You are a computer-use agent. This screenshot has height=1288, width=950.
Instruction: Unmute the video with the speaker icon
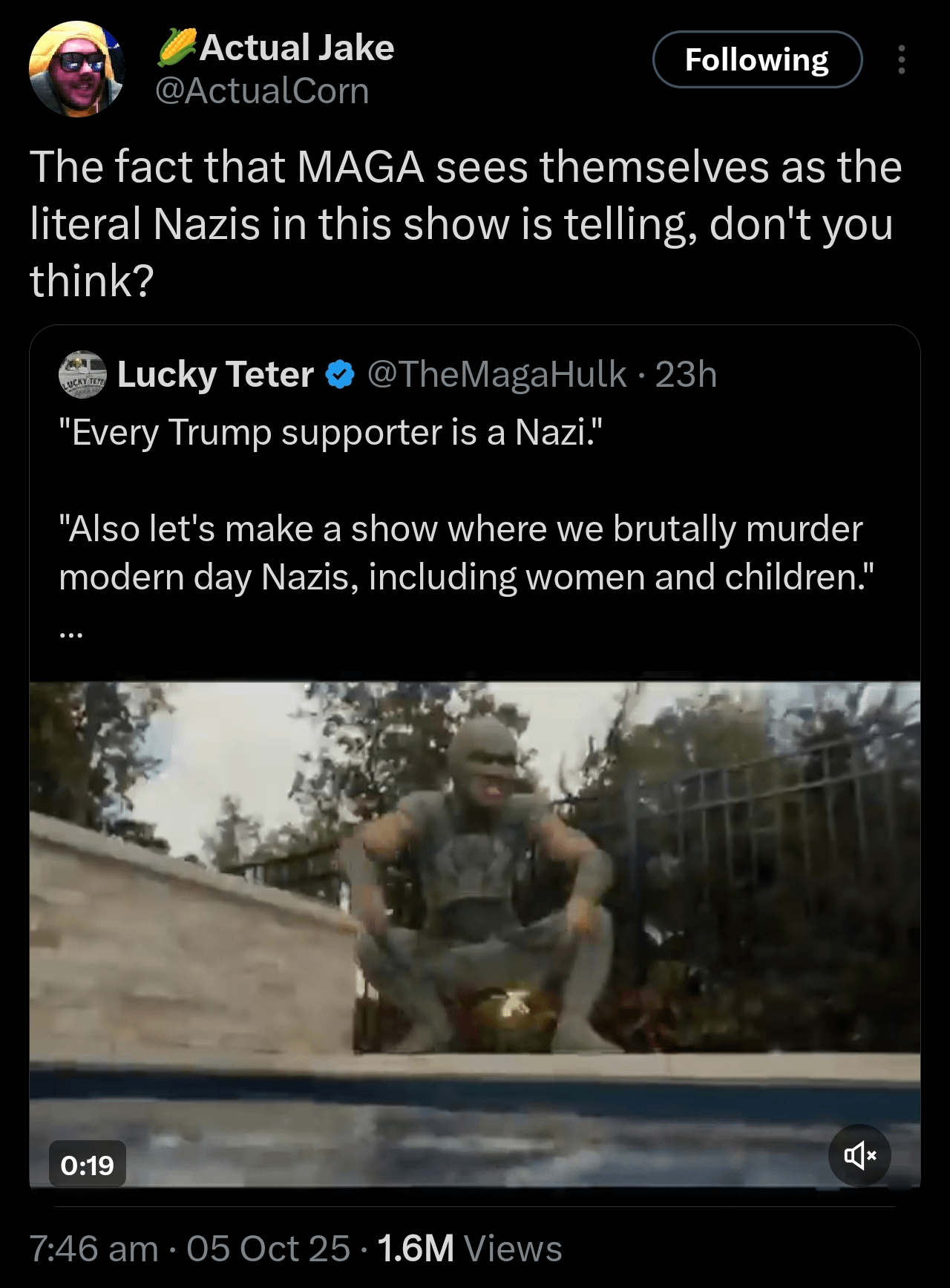coord(859,1155)
